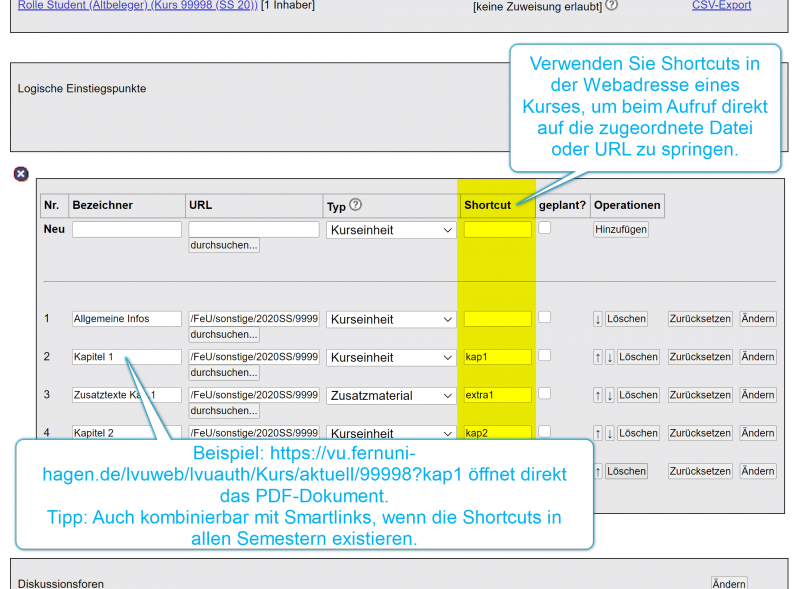Viewport: 800px width, 589px height.
Task: Move Allgemeine Infos row down
Action: pyautogui.click(x=597, y=319)
